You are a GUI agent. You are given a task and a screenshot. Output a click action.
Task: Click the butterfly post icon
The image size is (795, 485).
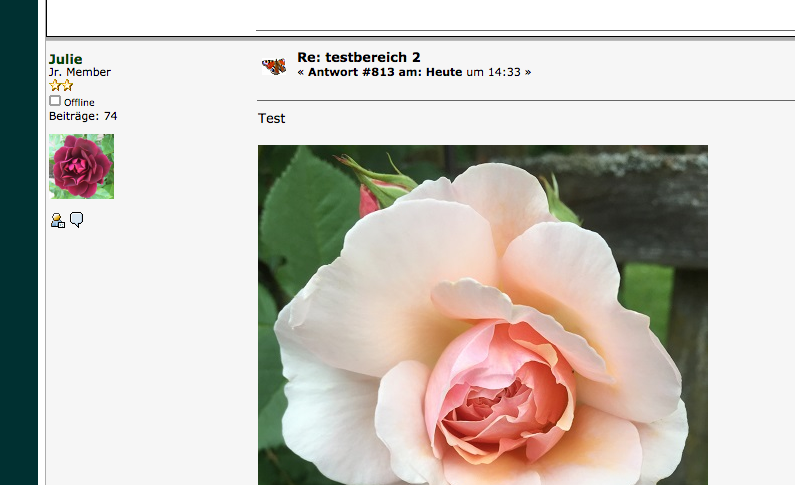click(x=273, y=66)
